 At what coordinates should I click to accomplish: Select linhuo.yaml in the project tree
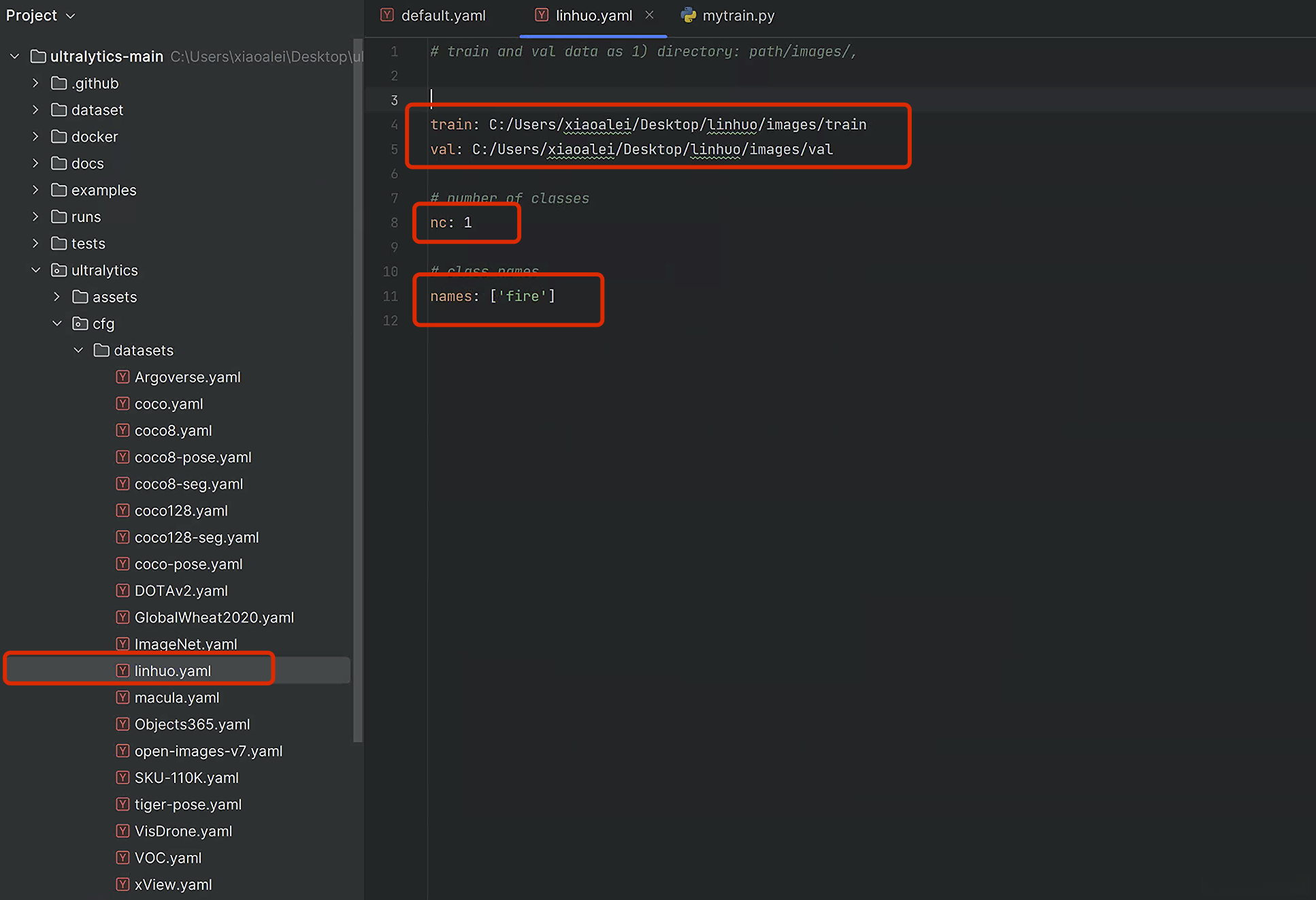click(173, 671)
